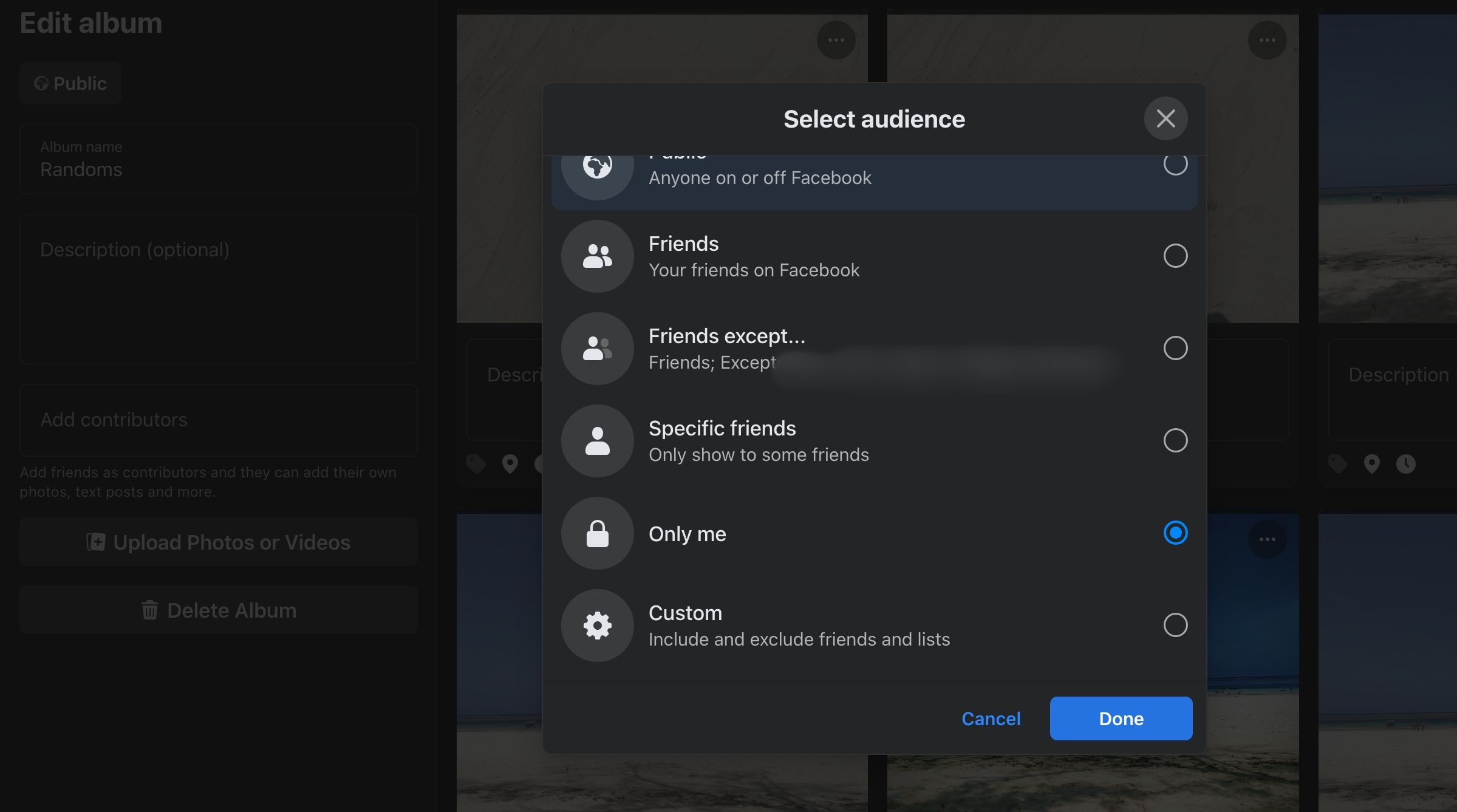Open options menu on second photo
The height and width of the screenshot is (812, 1457).
click(1267, 40)
